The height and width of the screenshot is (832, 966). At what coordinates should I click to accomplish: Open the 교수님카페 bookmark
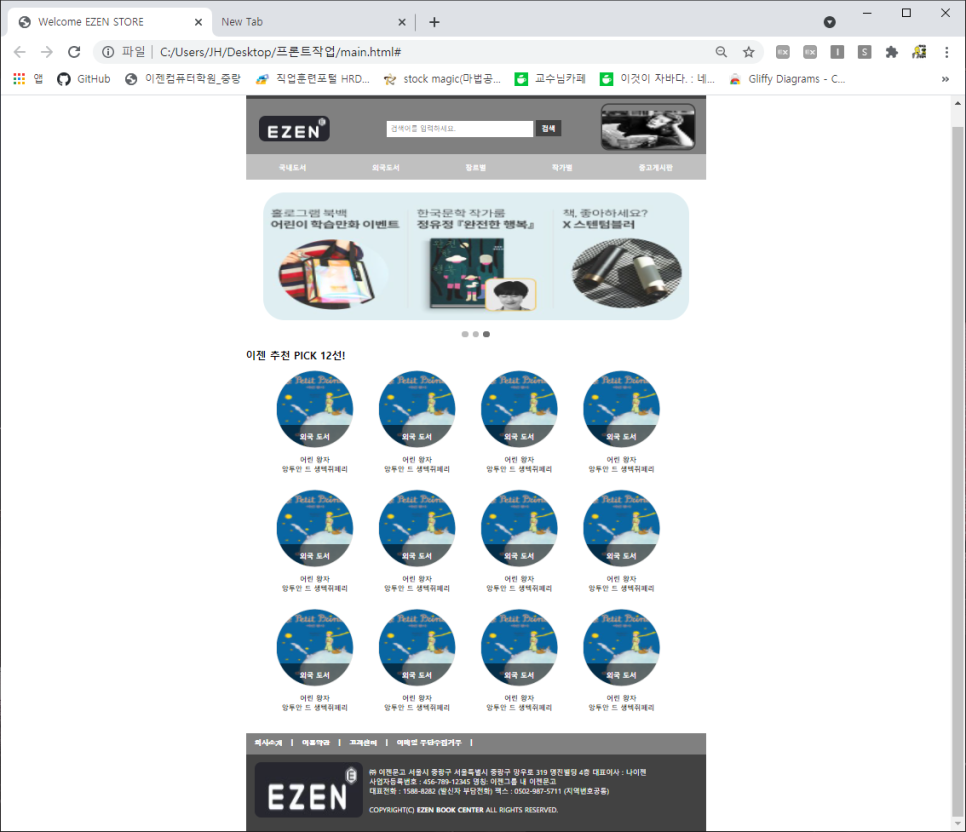click(550, 79)
